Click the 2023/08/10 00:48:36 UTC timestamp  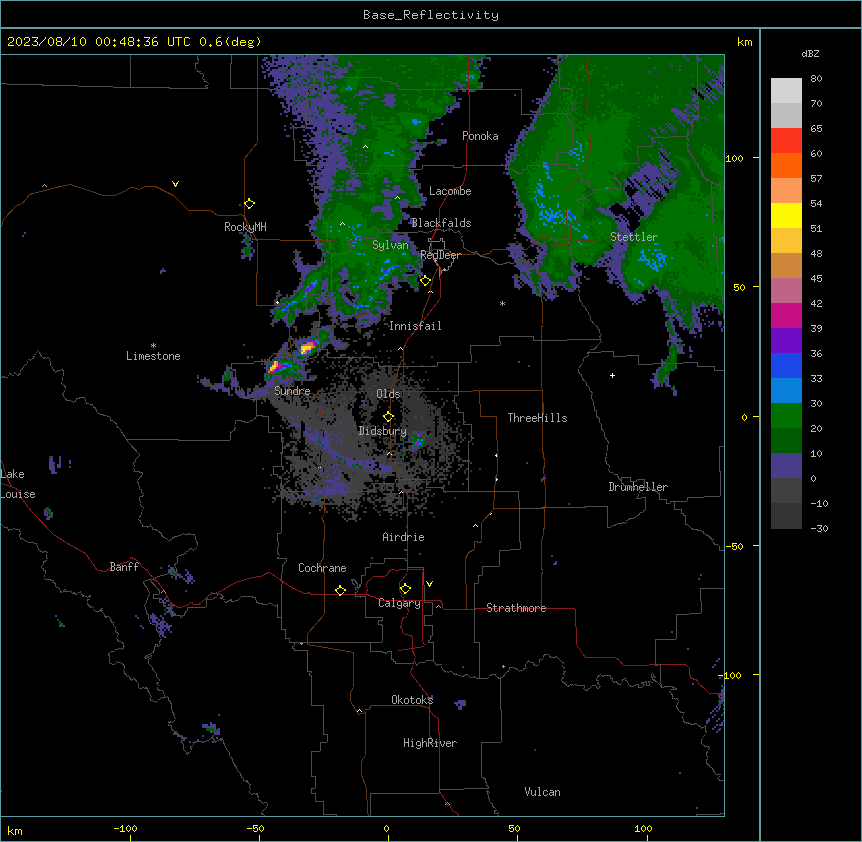(x=99, y=42)
